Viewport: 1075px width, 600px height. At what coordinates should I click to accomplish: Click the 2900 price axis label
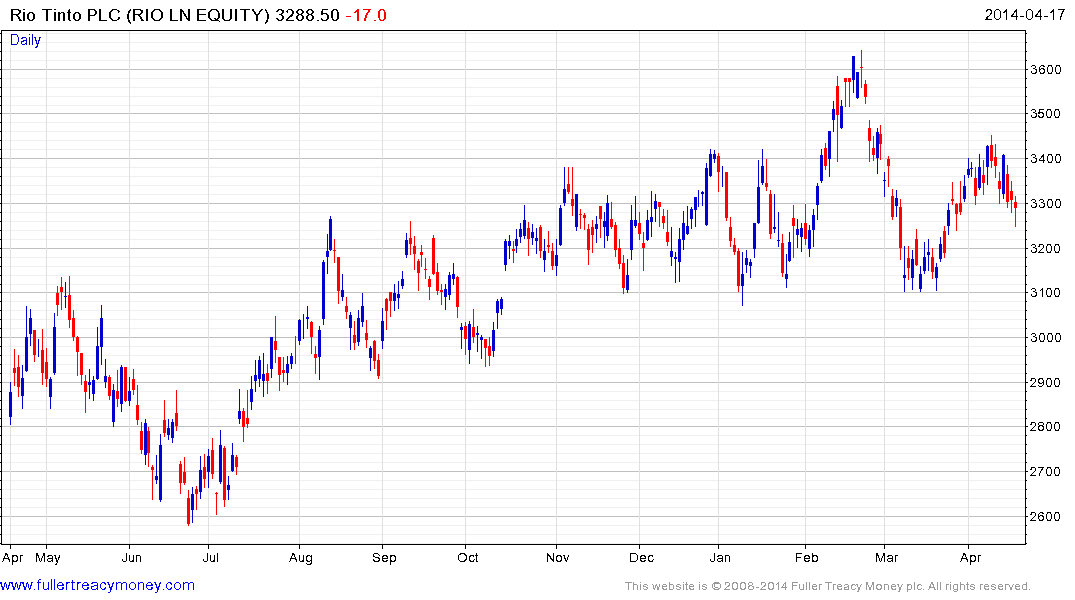point(1046,383)
